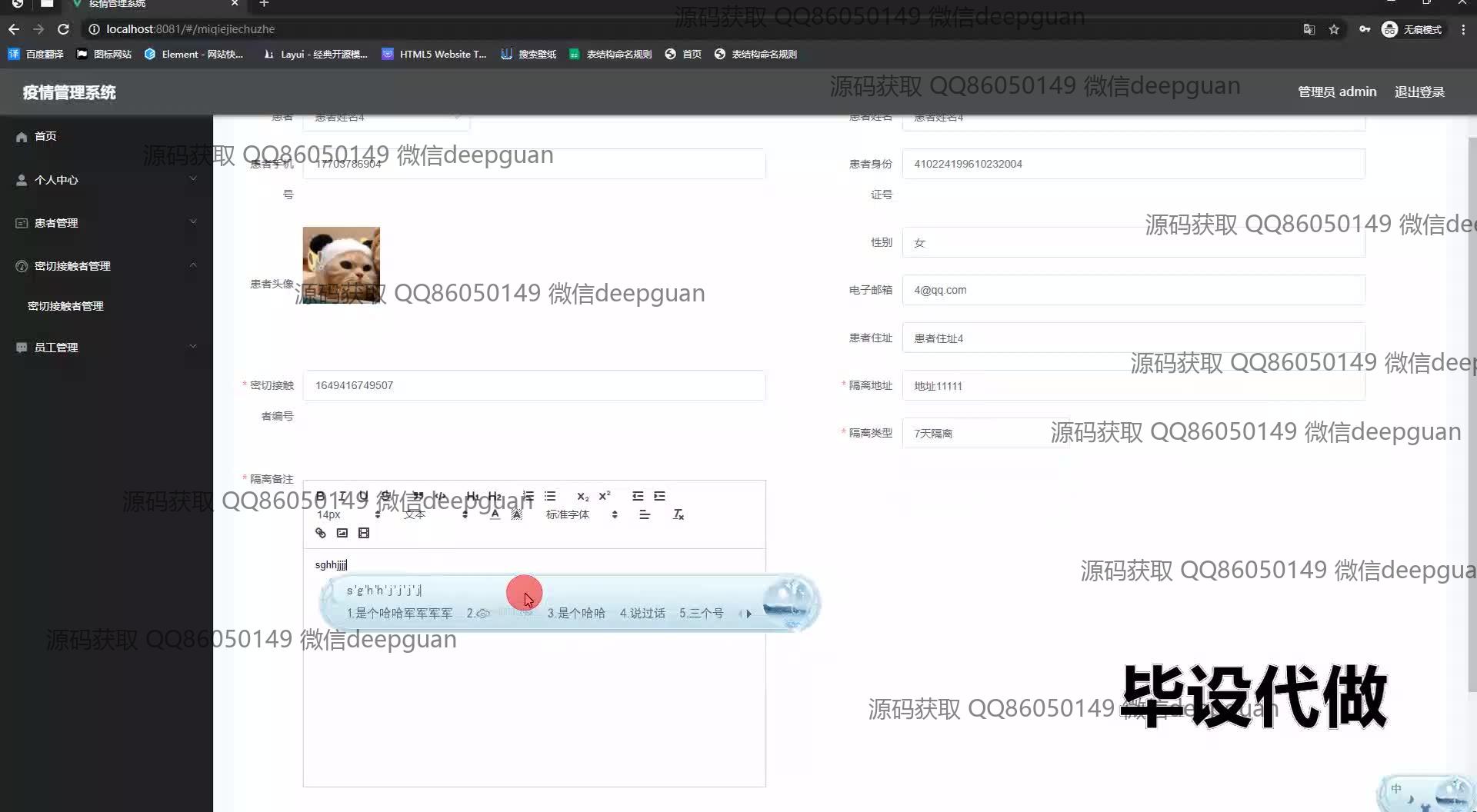The width and height of the screenshot is (1477, 812).
Task: Insert a link in the editor
Action: point(321,533)
